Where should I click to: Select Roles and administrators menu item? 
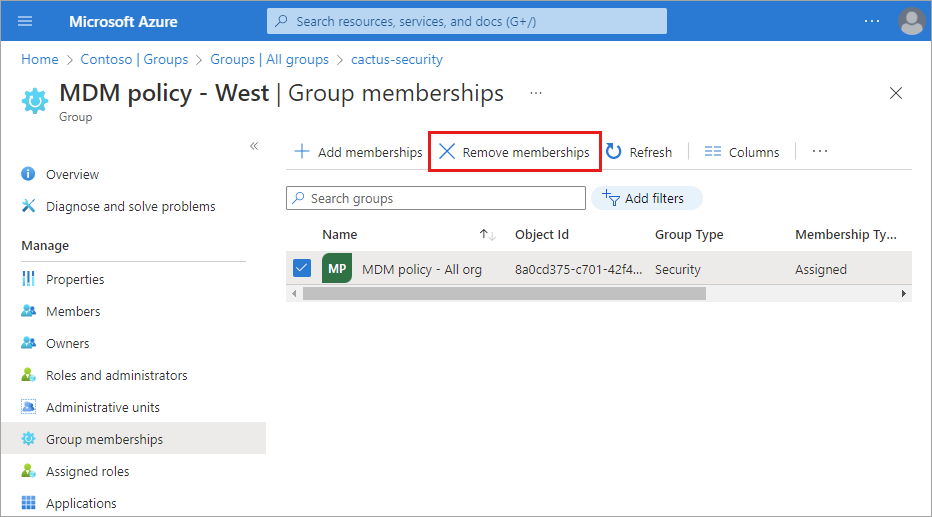coord(116,375)
